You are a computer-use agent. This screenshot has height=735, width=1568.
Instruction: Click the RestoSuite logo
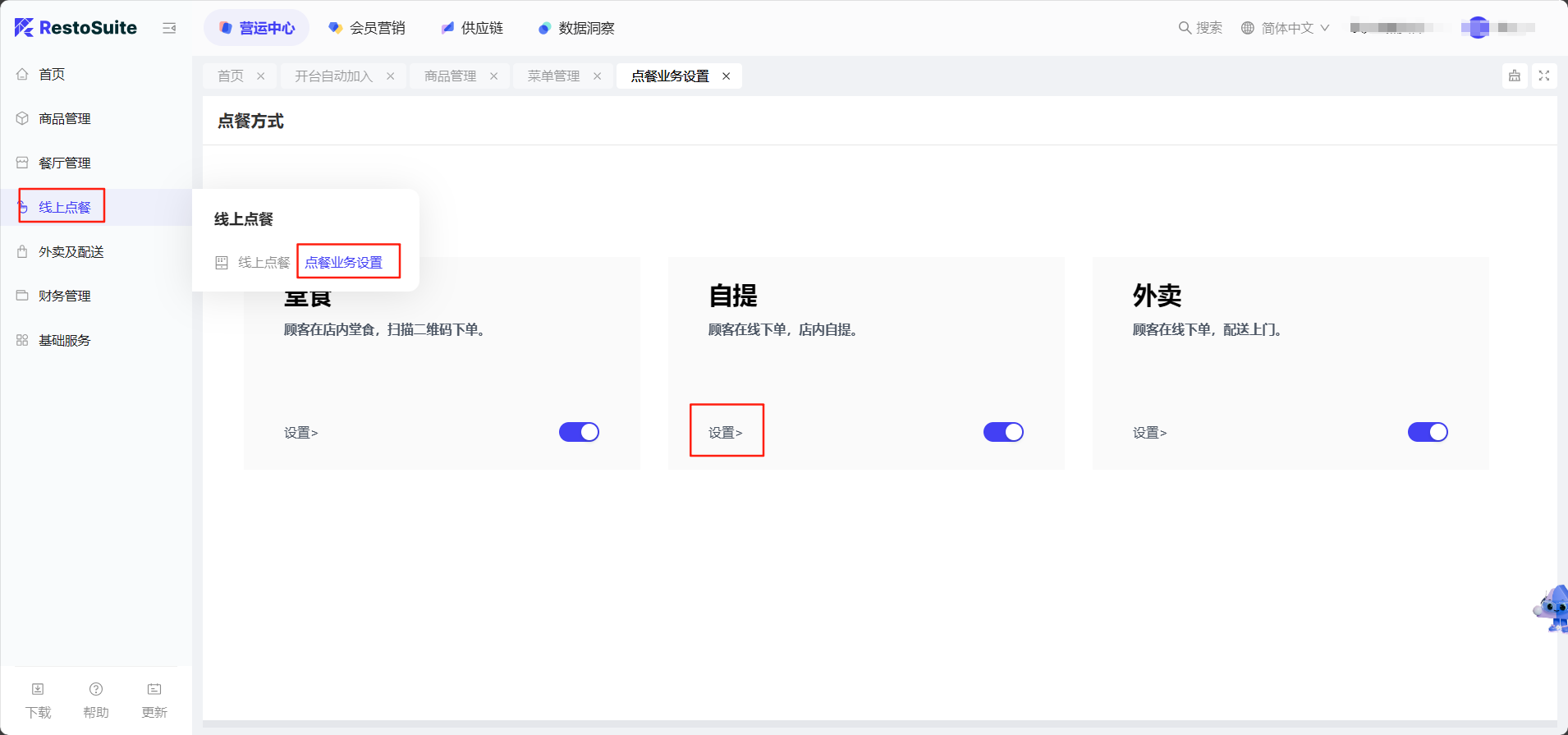click(x=76, y=28)
